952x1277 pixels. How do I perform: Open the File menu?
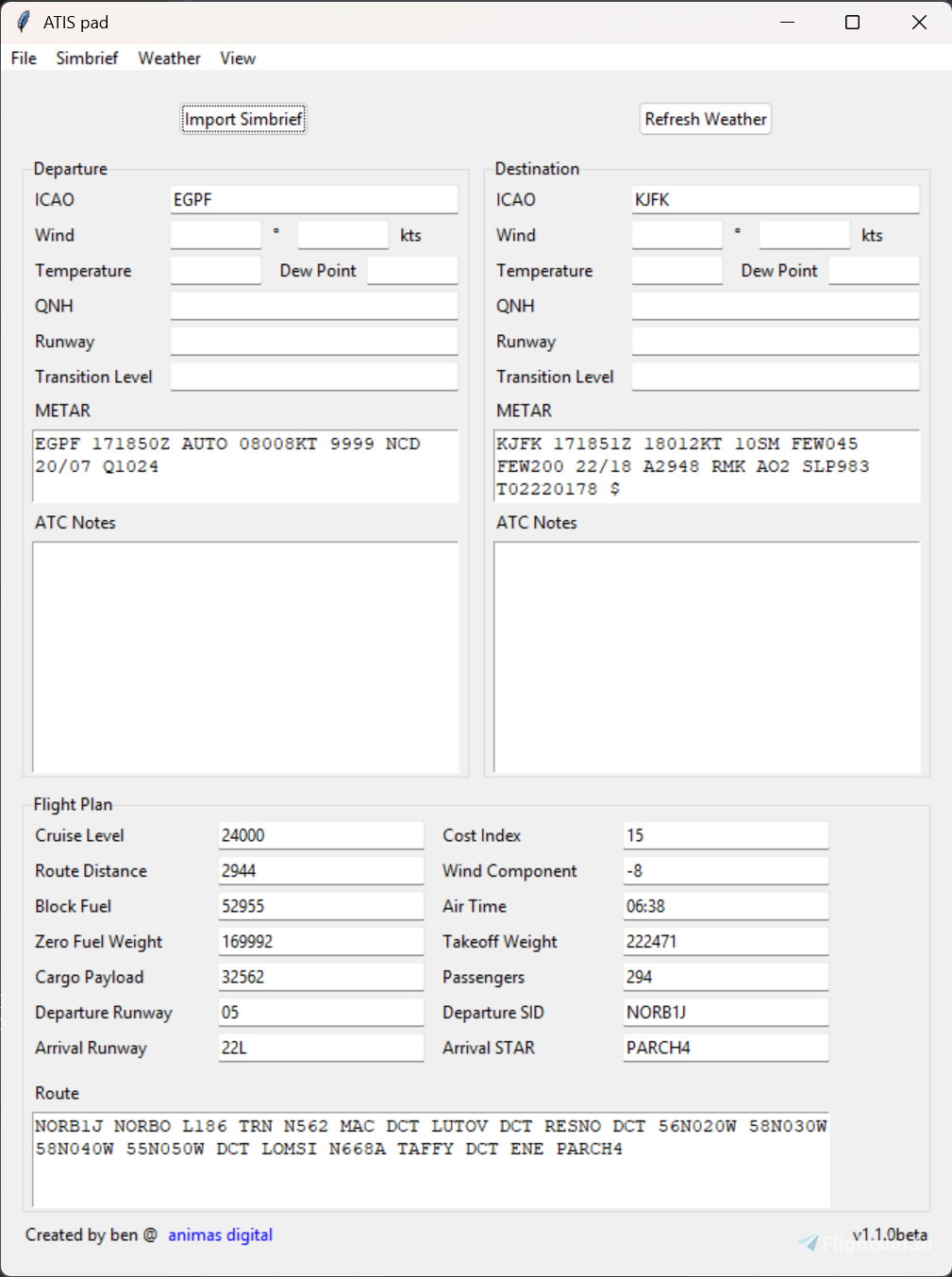point(23,58)
